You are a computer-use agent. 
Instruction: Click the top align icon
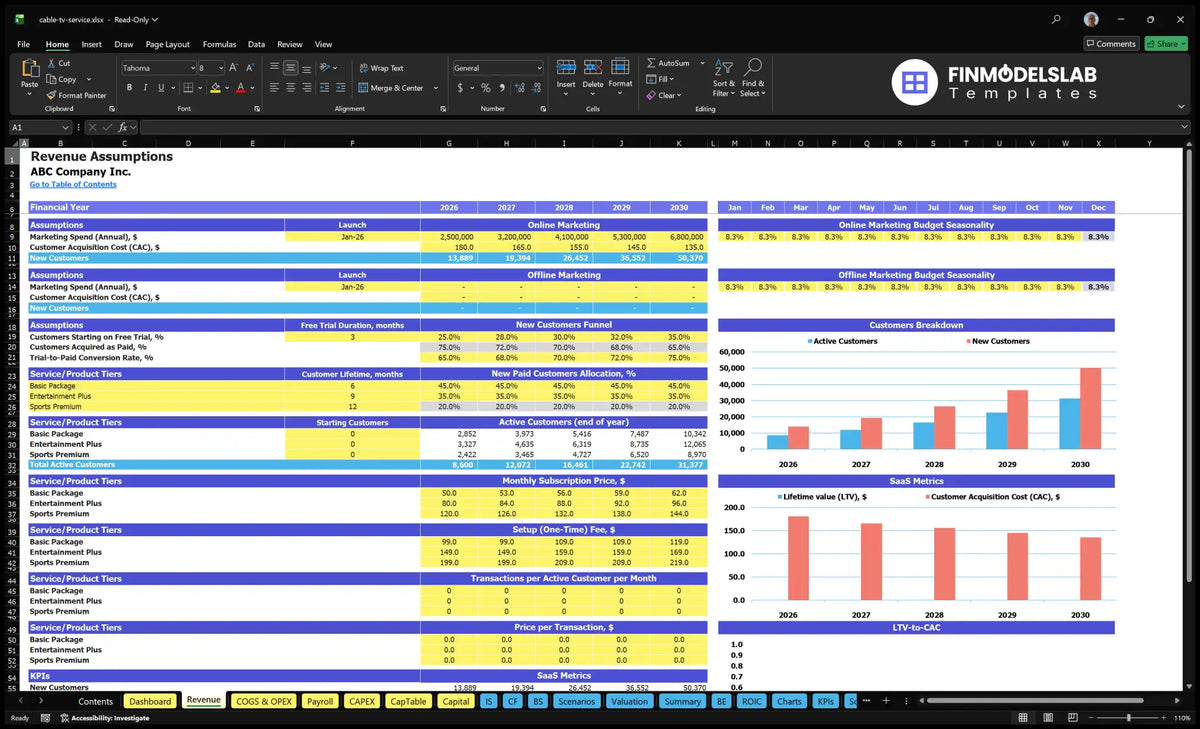tap(274, 68)
